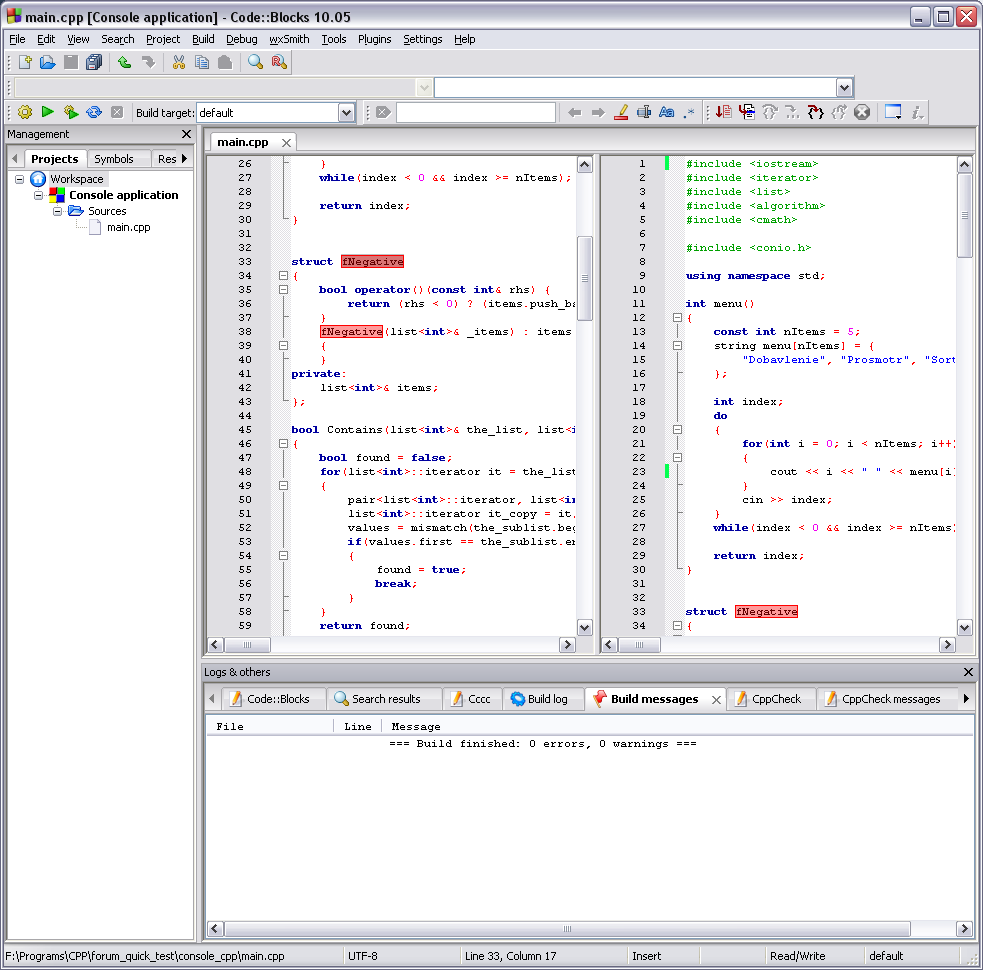Viewport: 983px width, 970px height.
Task: Click the Save all files icon
Action: click(93, 62)
